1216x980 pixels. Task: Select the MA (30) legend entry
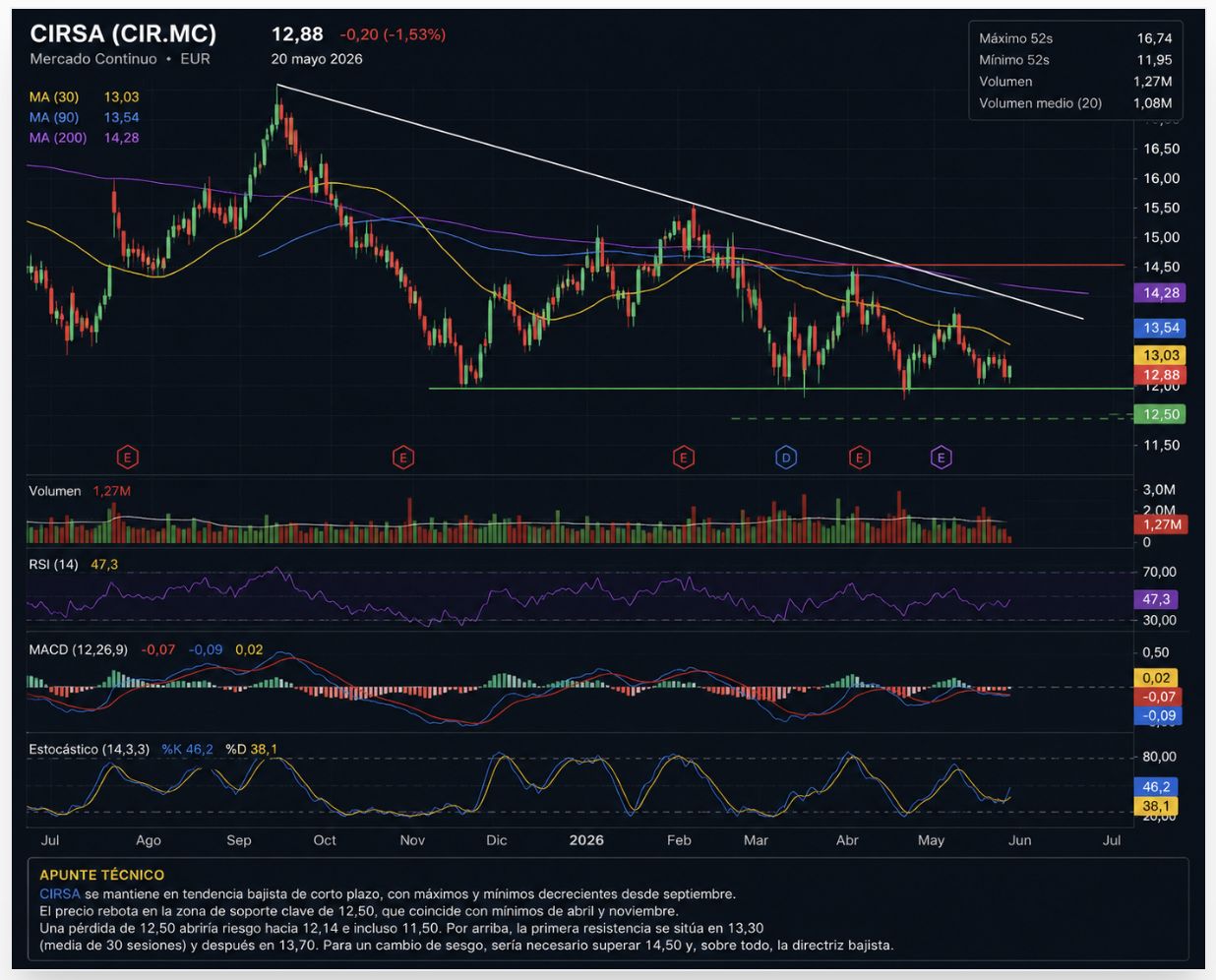(x=84, y=97)
